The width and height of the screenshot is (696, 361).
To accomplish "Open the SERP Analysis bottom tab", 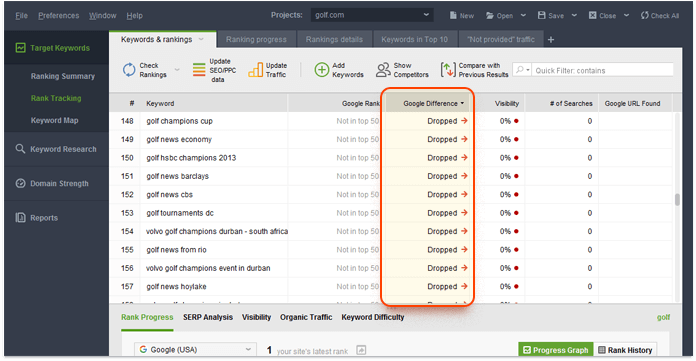I will tap(208, 317).
